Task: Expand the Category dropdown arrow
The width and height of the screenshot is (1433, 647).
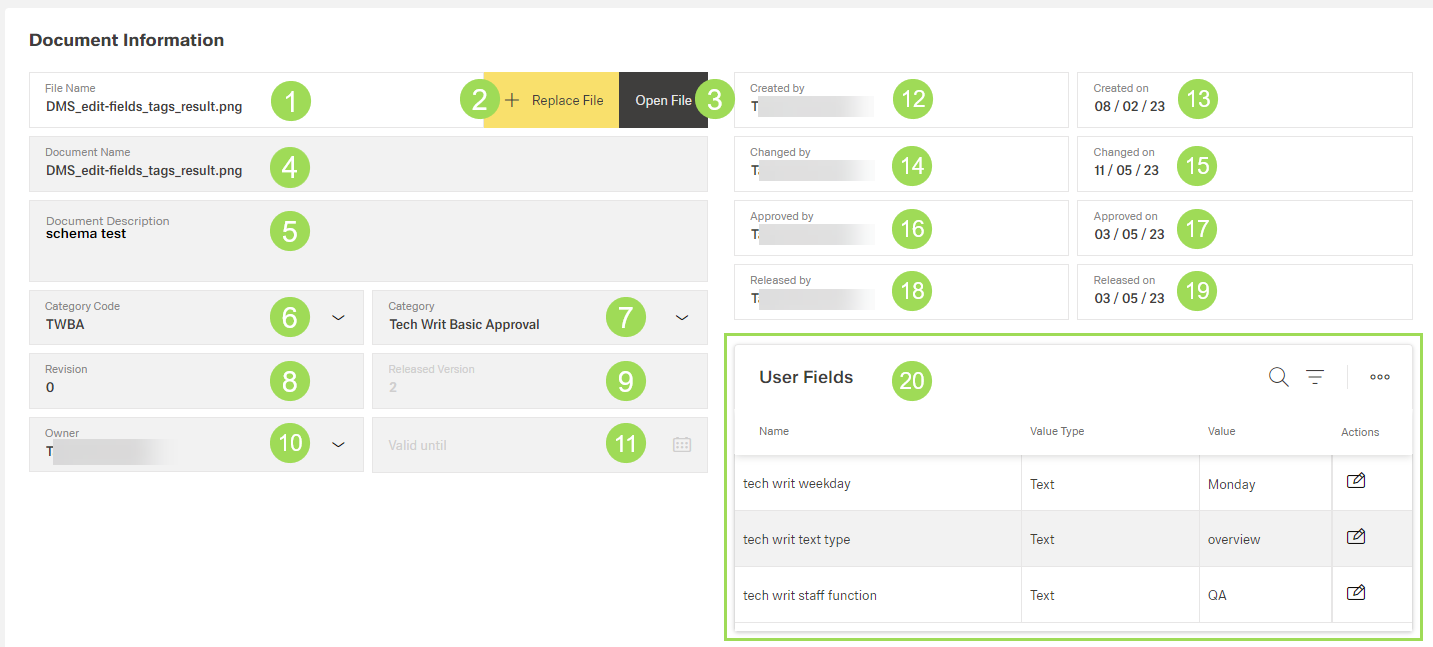Action: pos(682,317)
